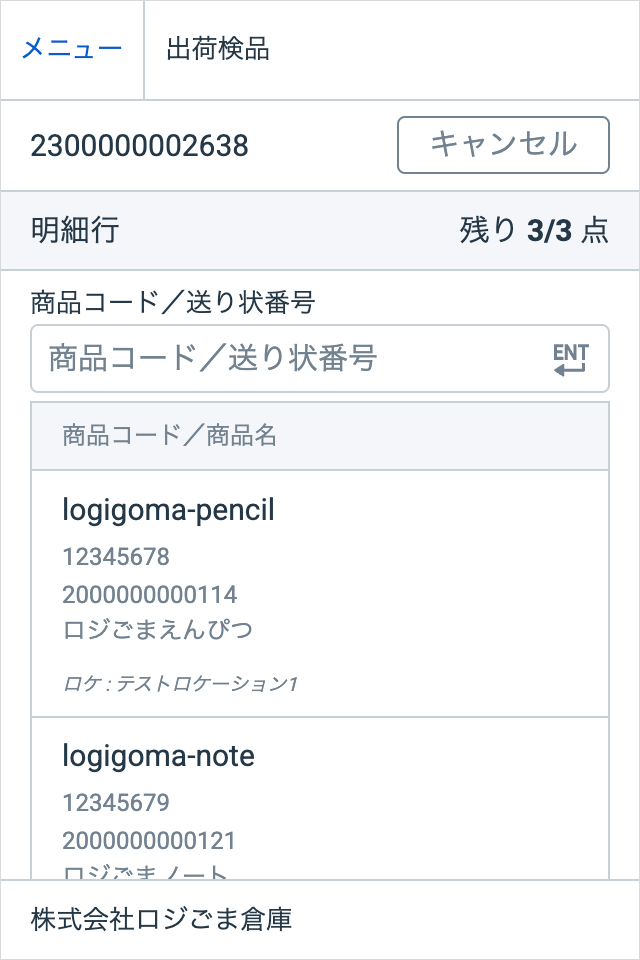Click the 商品コード／送り状番号 field label
The image size is (640, 960).
(x=174, y=302)
